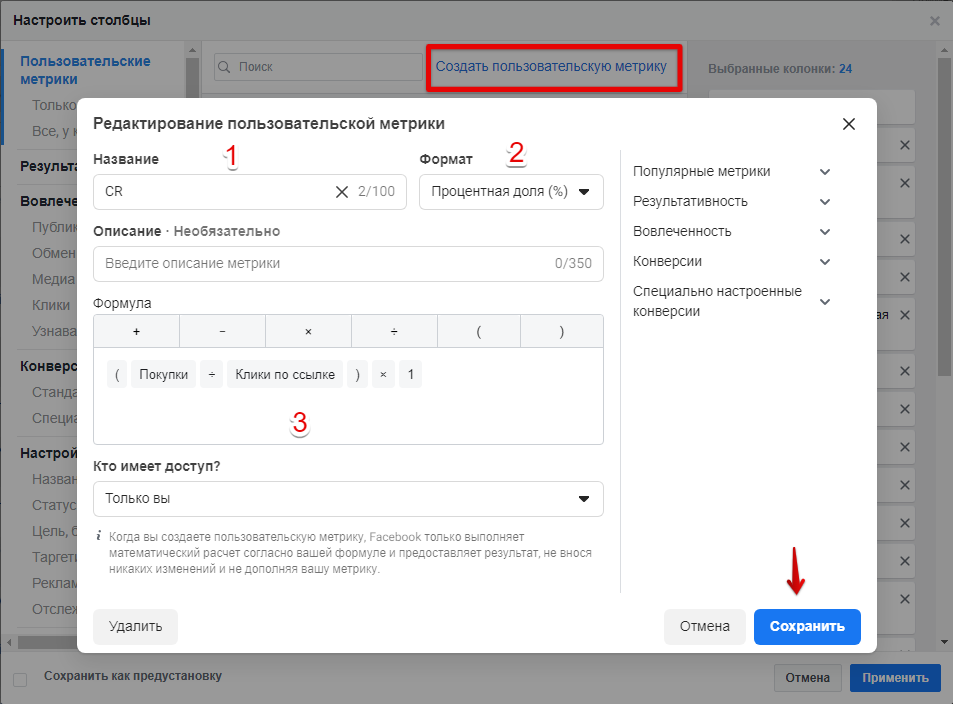Click the description input field

[x=320, y=264]
